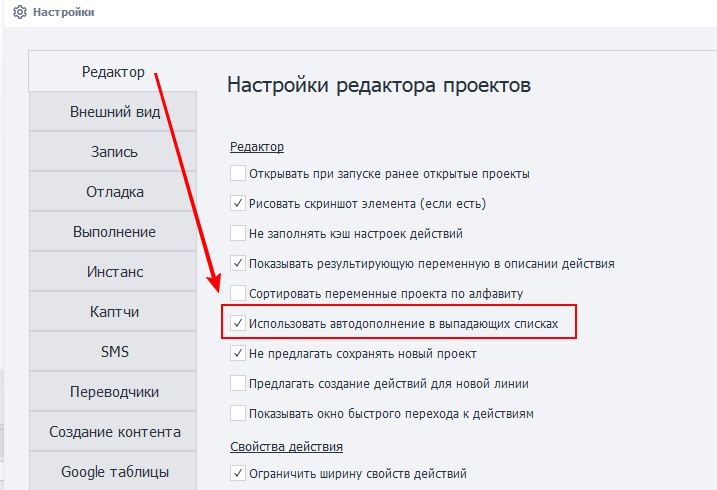Select the Переводчики tab
Screen dimensions: 717x490
point(113,392)
